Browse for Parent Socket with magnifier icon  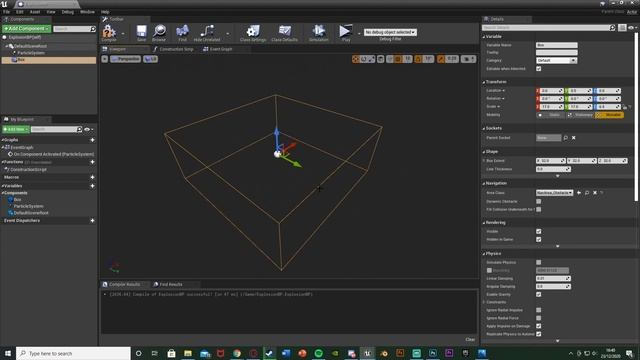coord(566,138)
